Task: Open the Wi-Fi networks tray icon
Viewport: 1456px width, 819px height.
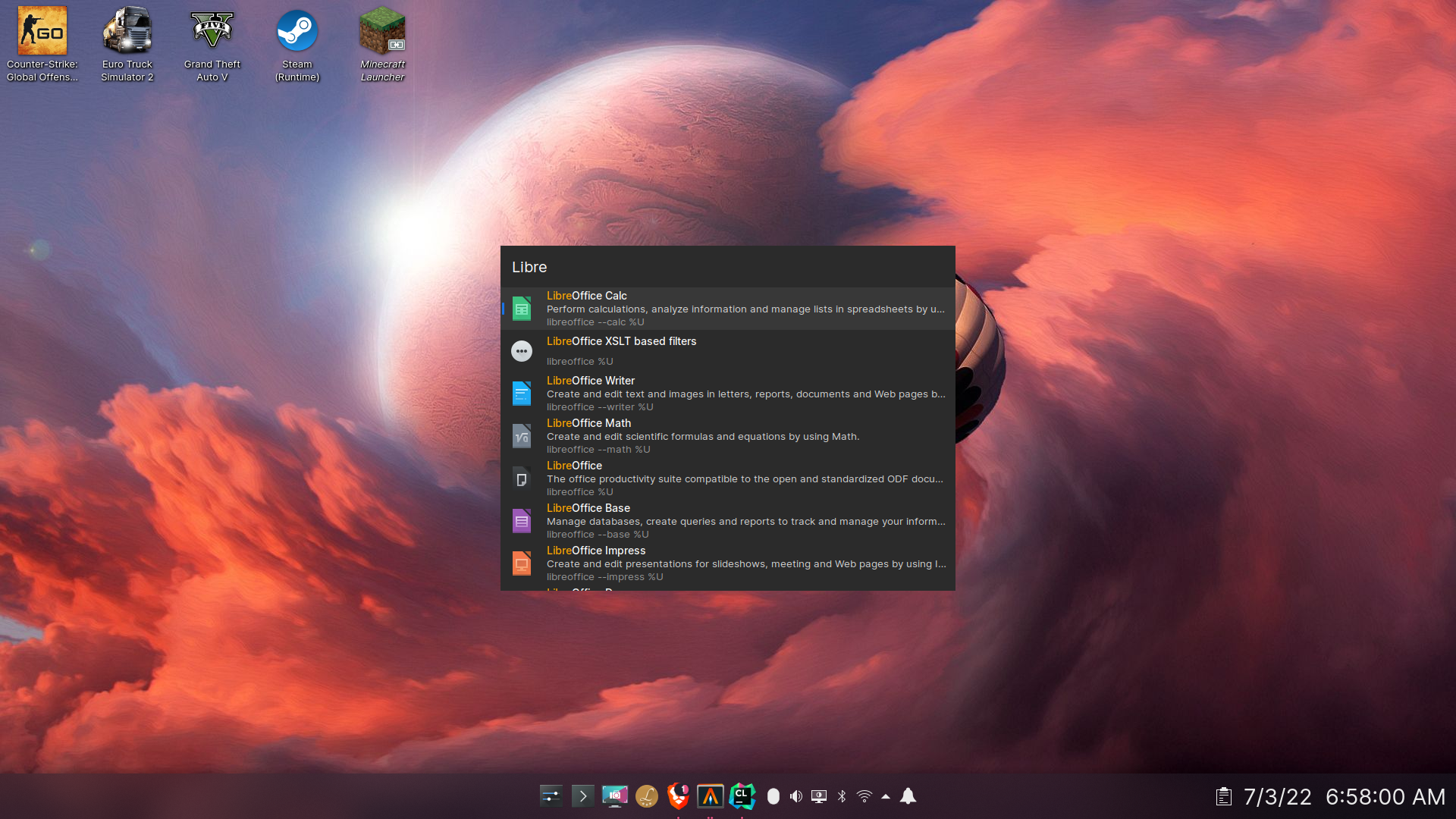Action: coord(864,796)
